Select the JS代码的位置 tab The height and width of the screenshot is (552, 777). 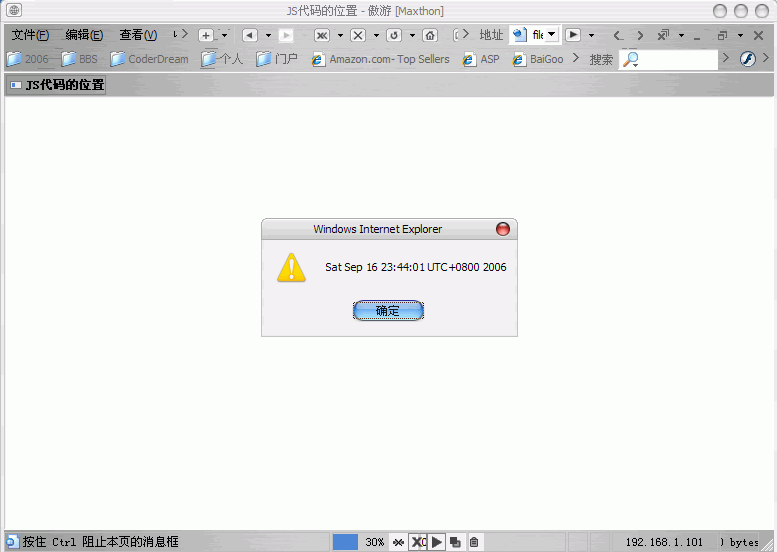click(x=56, y=85)
